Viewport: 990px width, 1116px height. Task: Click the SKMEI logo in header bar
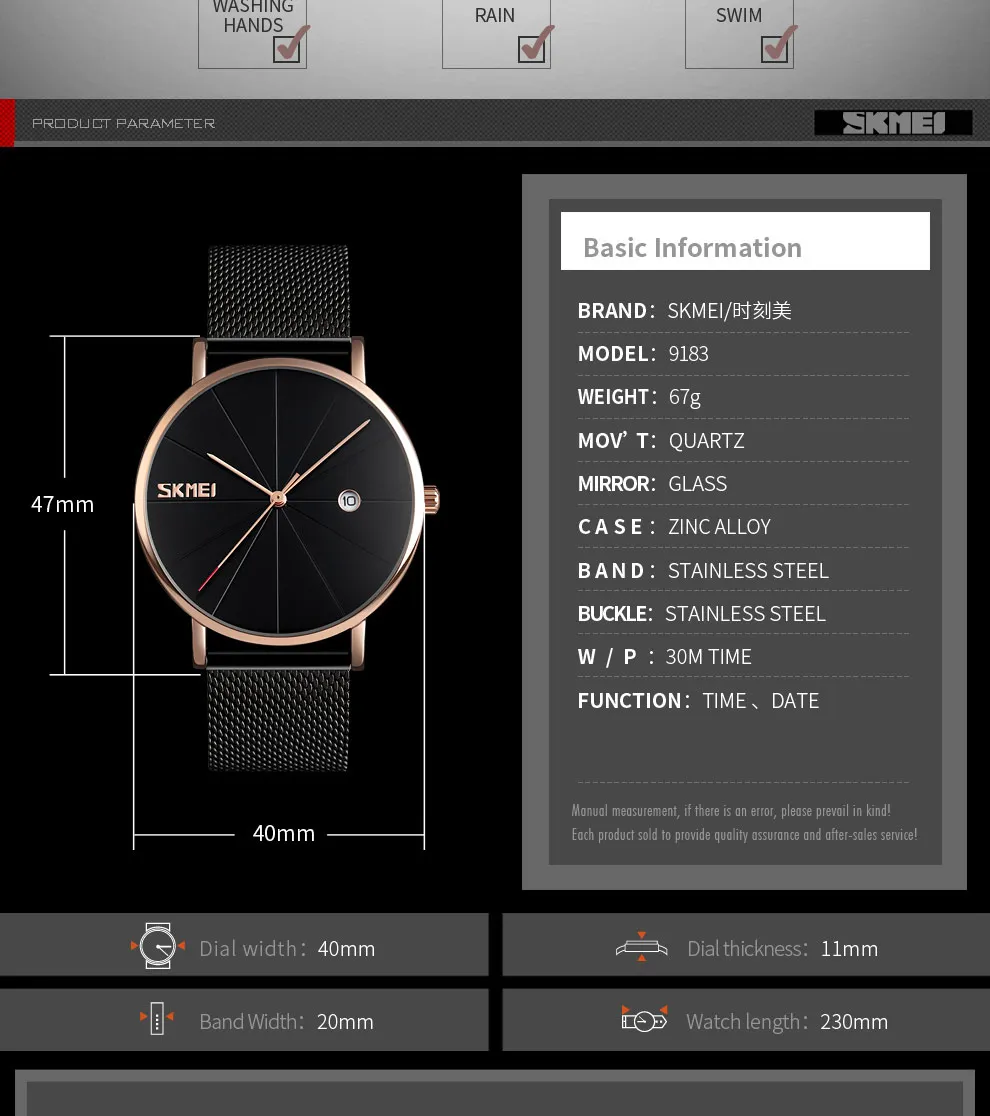pos(893,123)
